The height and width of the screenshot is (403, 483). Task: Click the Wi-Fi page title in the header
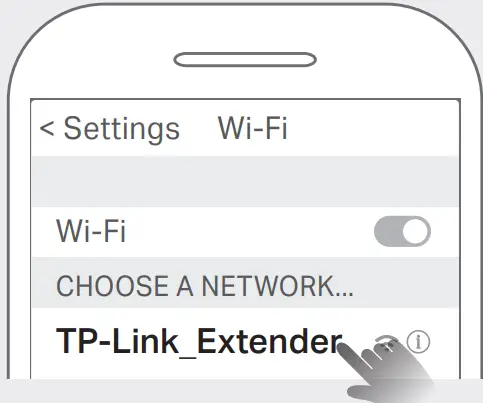tap(252, 128)
